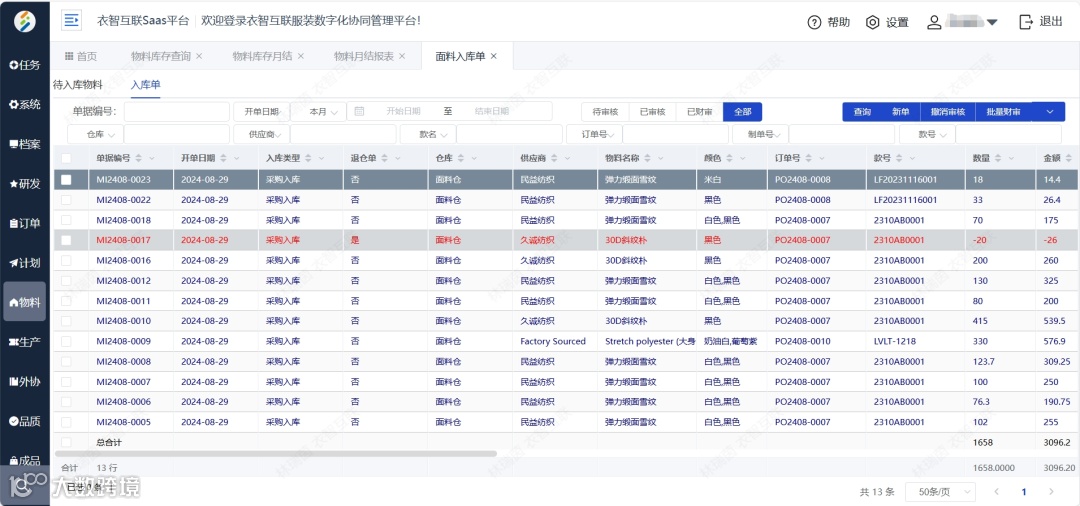Open the 制单号 filter dropdown
Viewport: 1080px width, 506px height.
[761, 134]
